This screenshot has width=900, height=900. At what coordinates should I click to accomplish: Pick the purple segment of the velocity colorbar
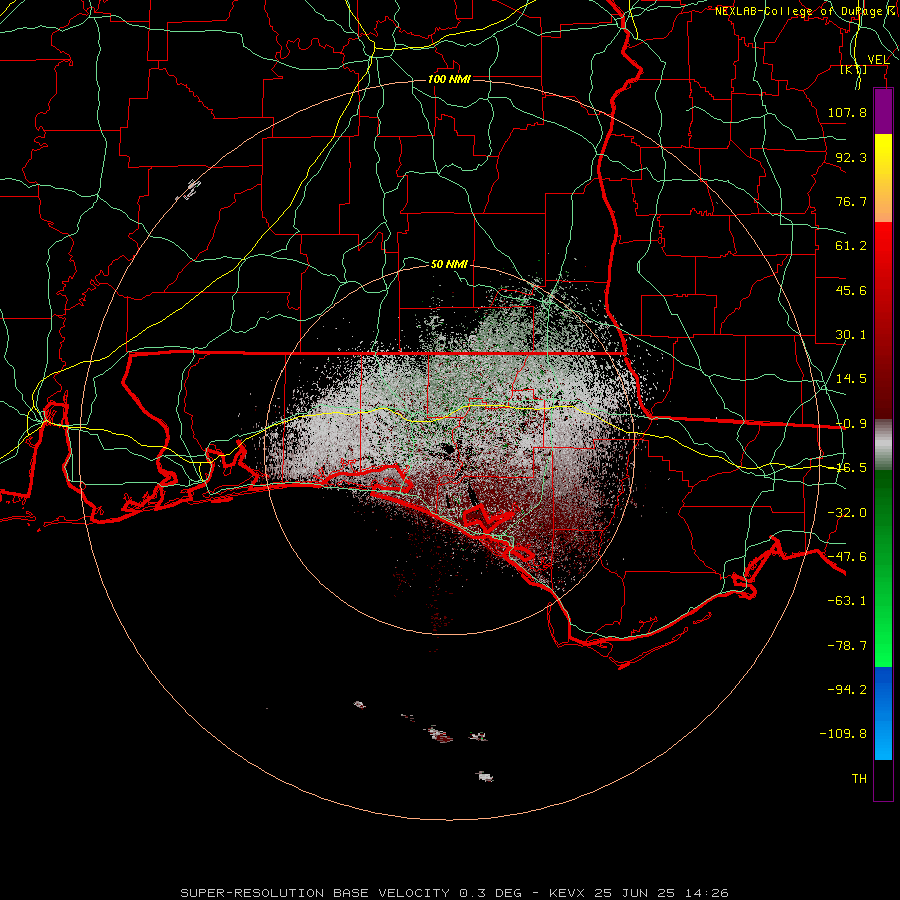click(x=883, y=112)
